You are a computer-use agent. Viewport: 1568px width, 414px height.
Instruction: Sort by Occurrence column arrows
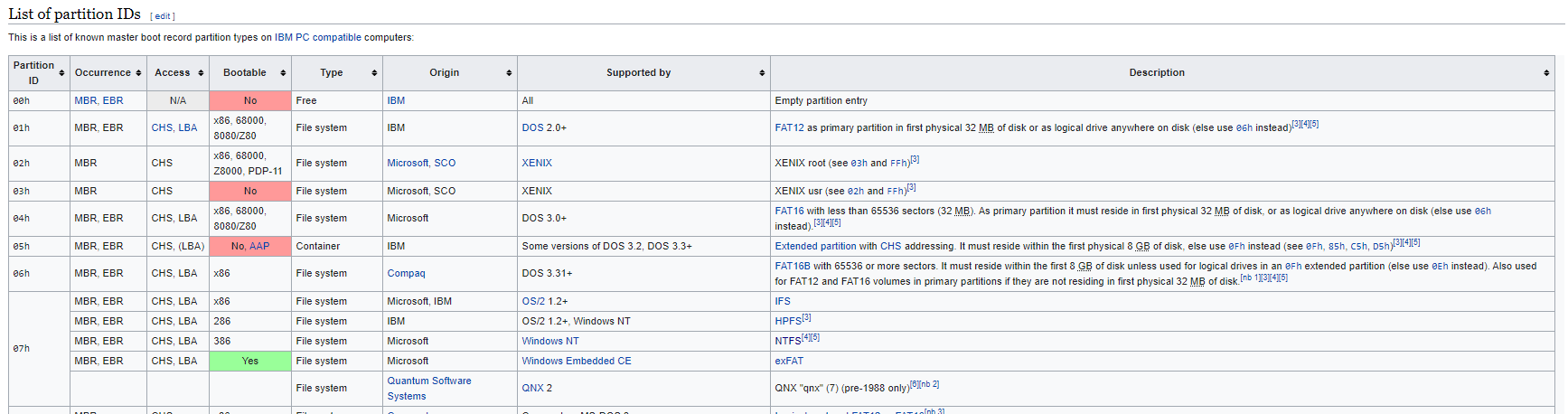[x=138, y=73]
